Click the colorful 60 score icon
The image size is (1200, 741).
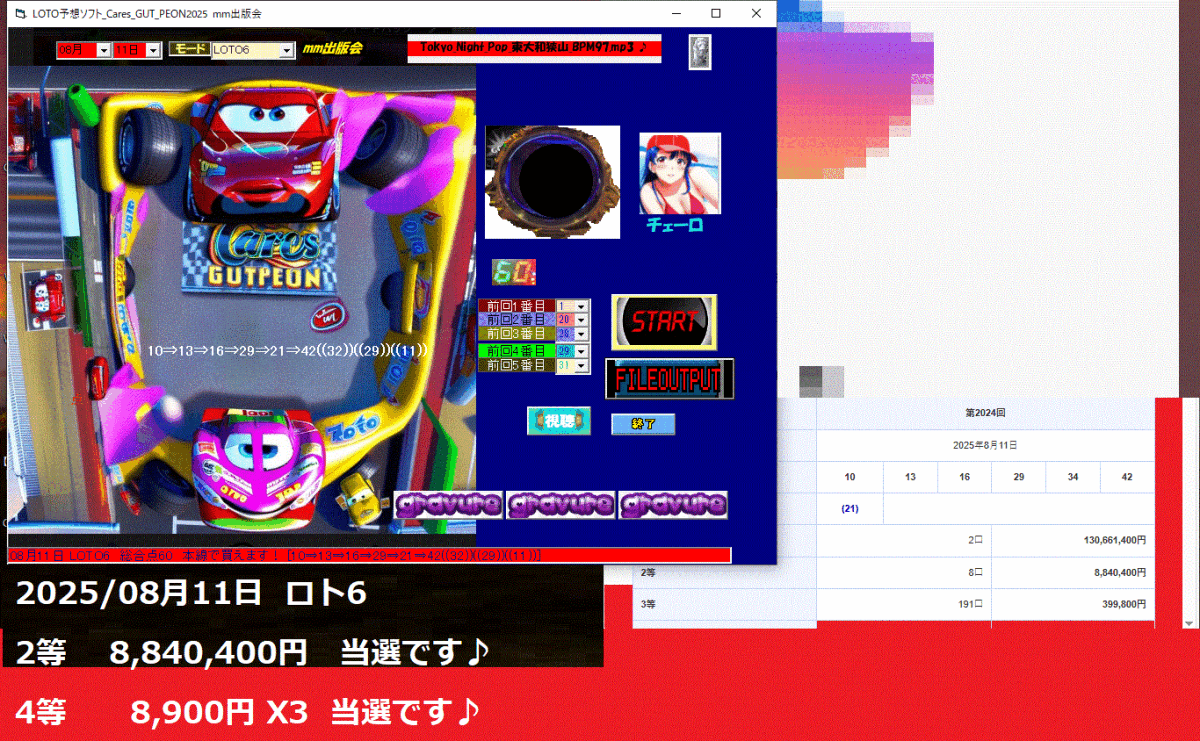click(514, 272)
